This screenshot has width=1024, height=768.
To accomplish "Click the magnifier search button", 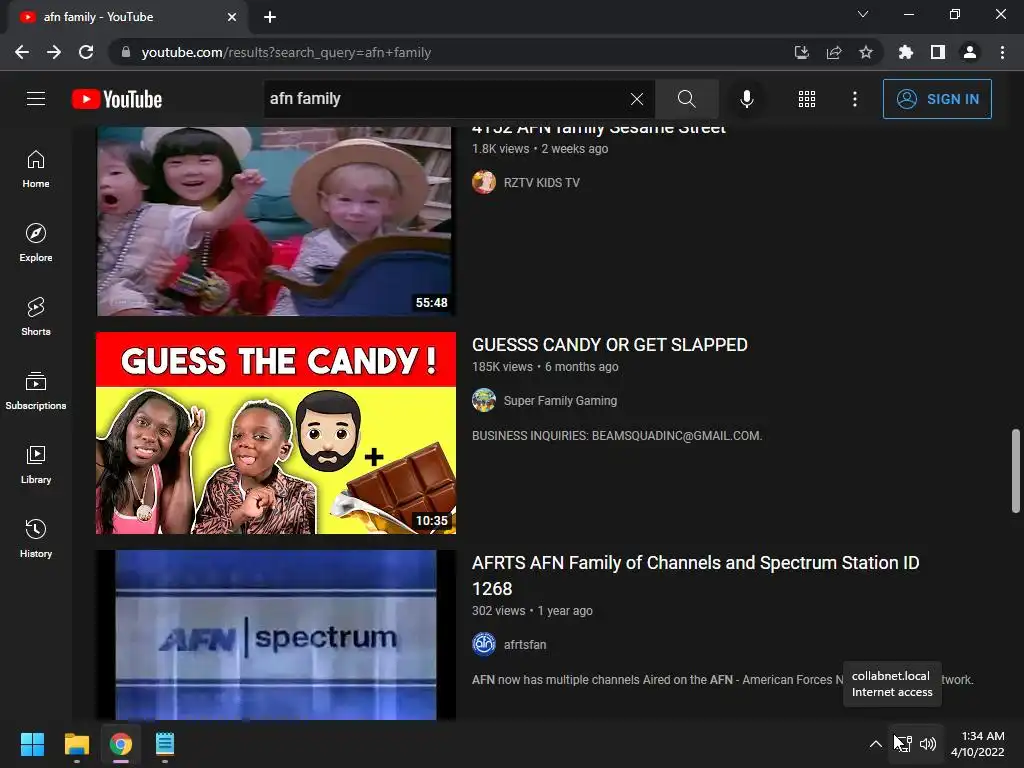I will pyautogui.click(x=686, y=99).
